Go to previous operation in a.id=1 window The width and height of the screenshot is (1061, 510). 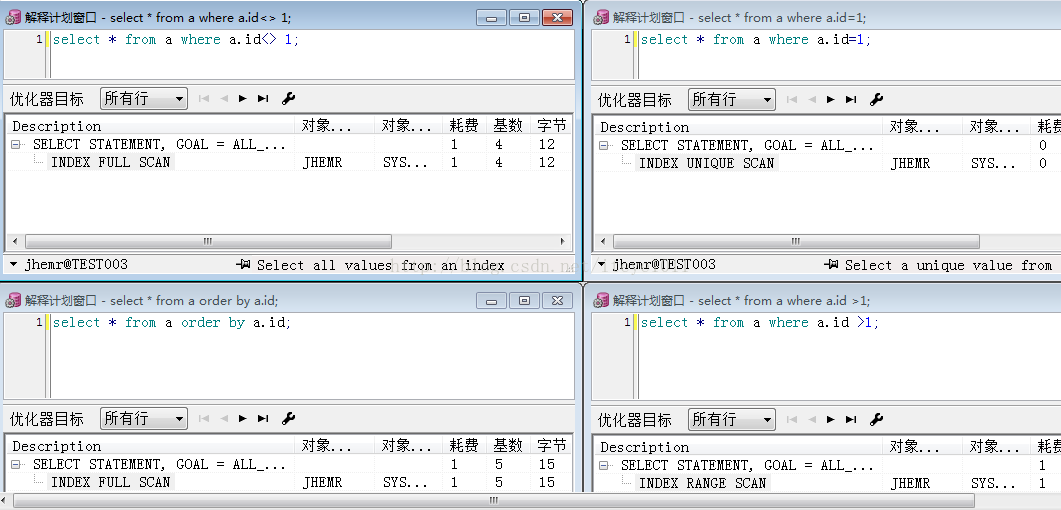pyautogui.click(x=812, y=99)
